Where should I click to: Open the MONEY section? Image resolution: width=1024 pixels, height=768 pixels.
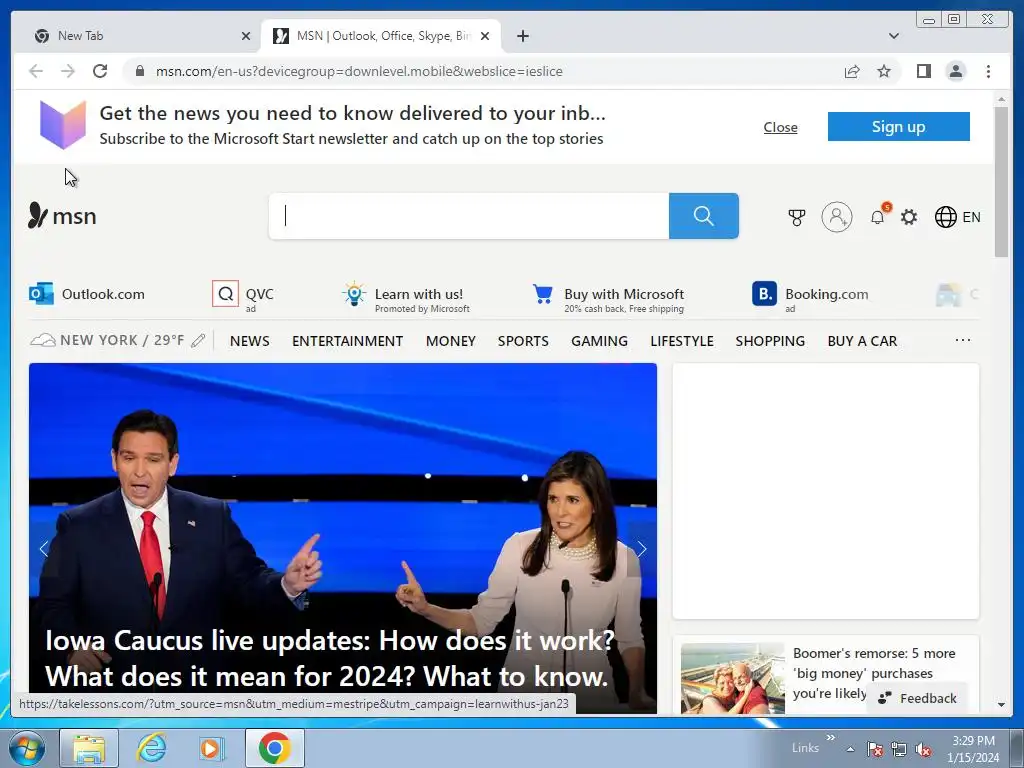[451, 341]
